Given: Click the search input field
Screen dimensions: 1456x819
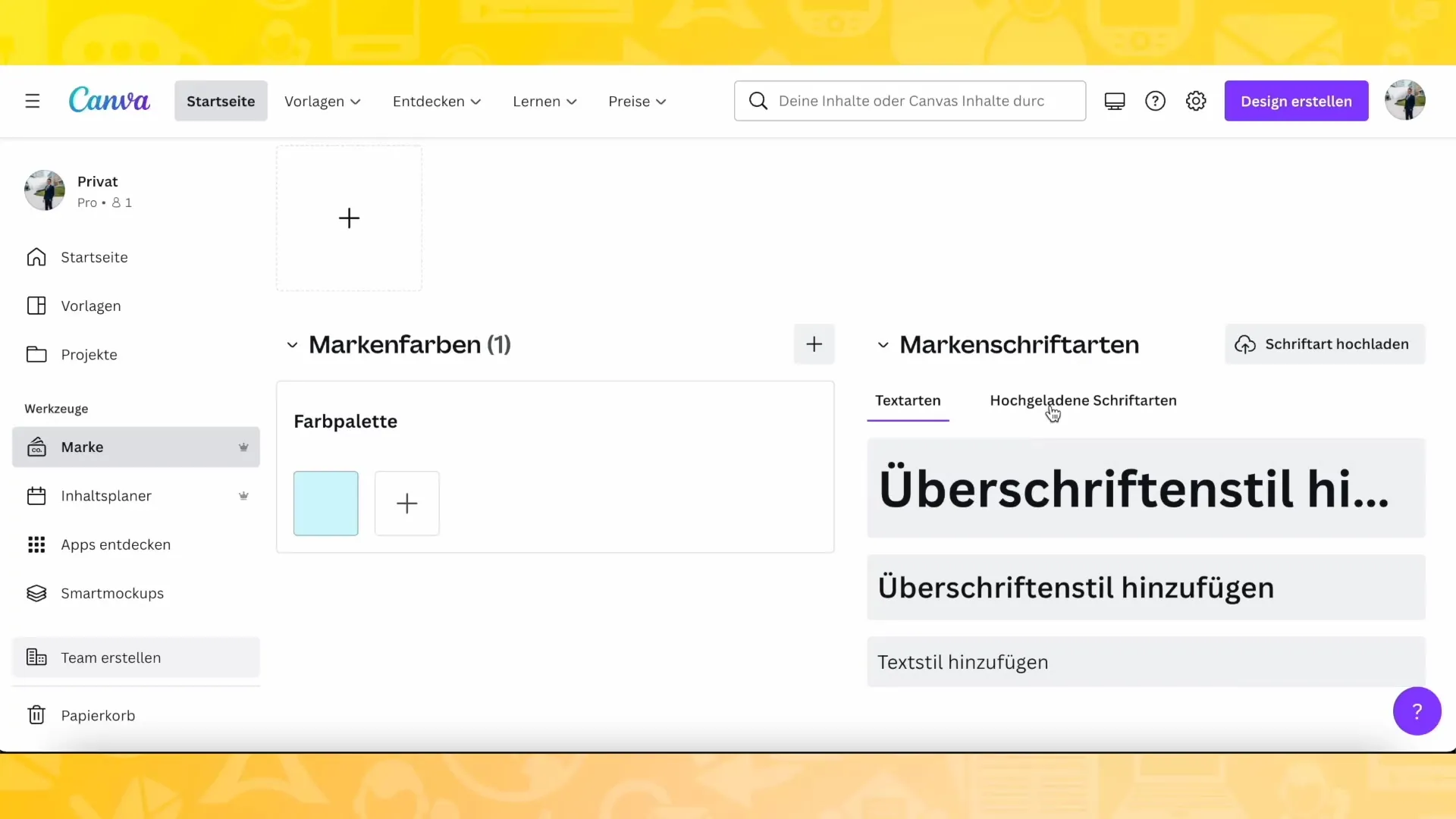Looking at the screenshot, I should 910,101.
